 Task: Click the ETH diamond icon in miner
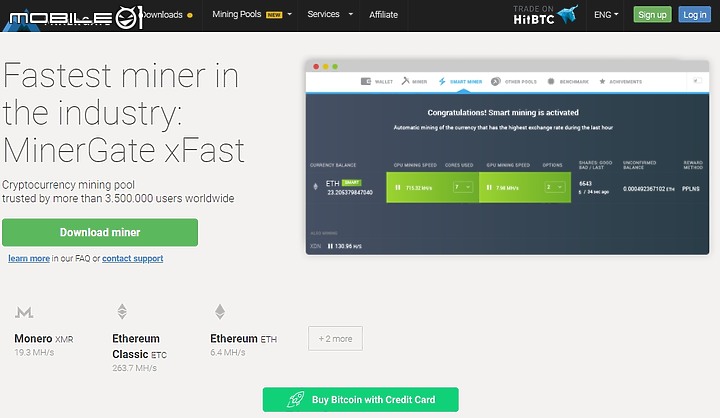coord(315,186)
